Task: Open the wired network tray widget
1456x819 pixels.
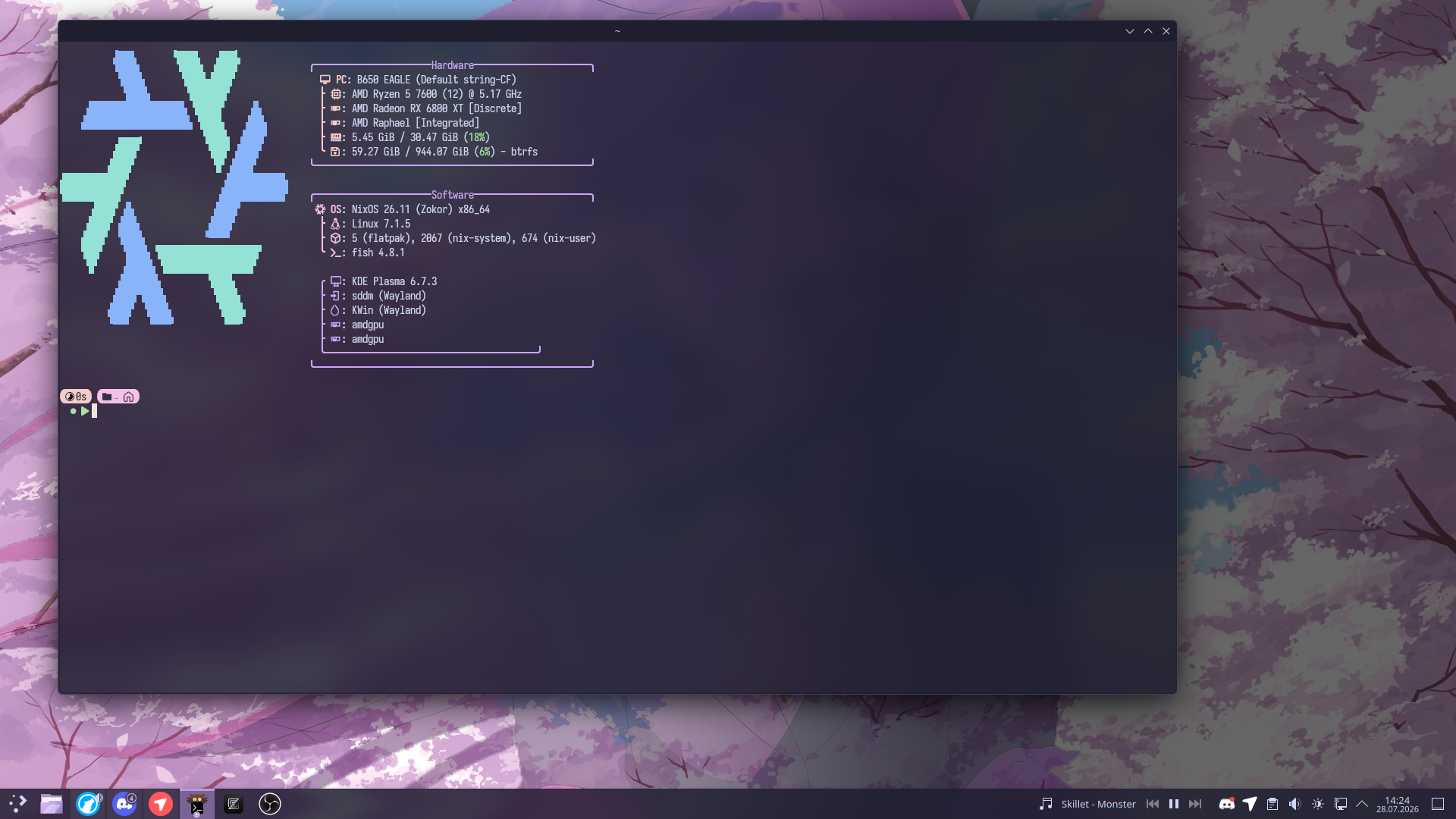Action: click(x=1341, y=804)
